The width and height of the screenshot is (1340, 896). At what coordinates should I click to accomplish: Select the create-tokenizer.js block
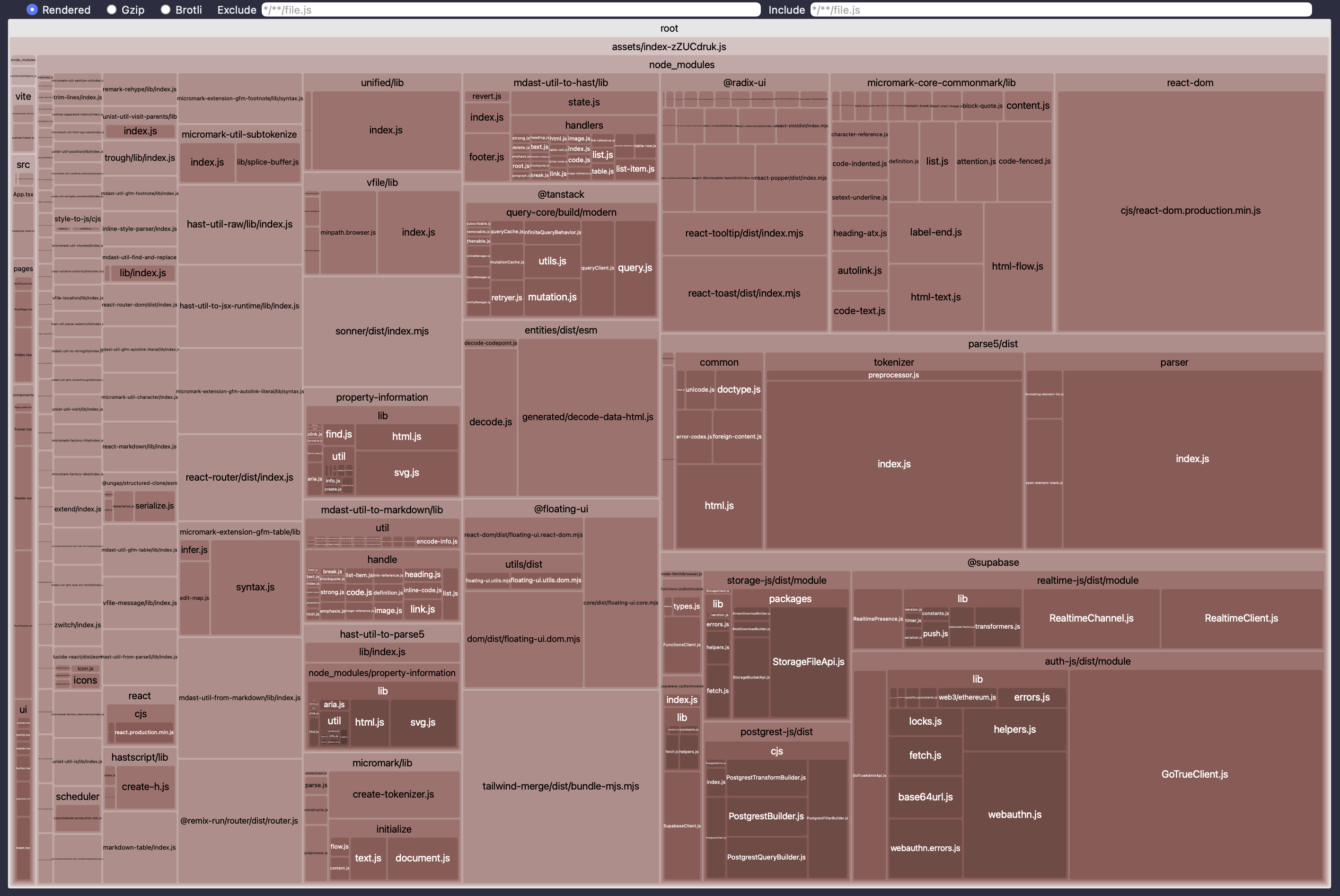coord(393,794)
